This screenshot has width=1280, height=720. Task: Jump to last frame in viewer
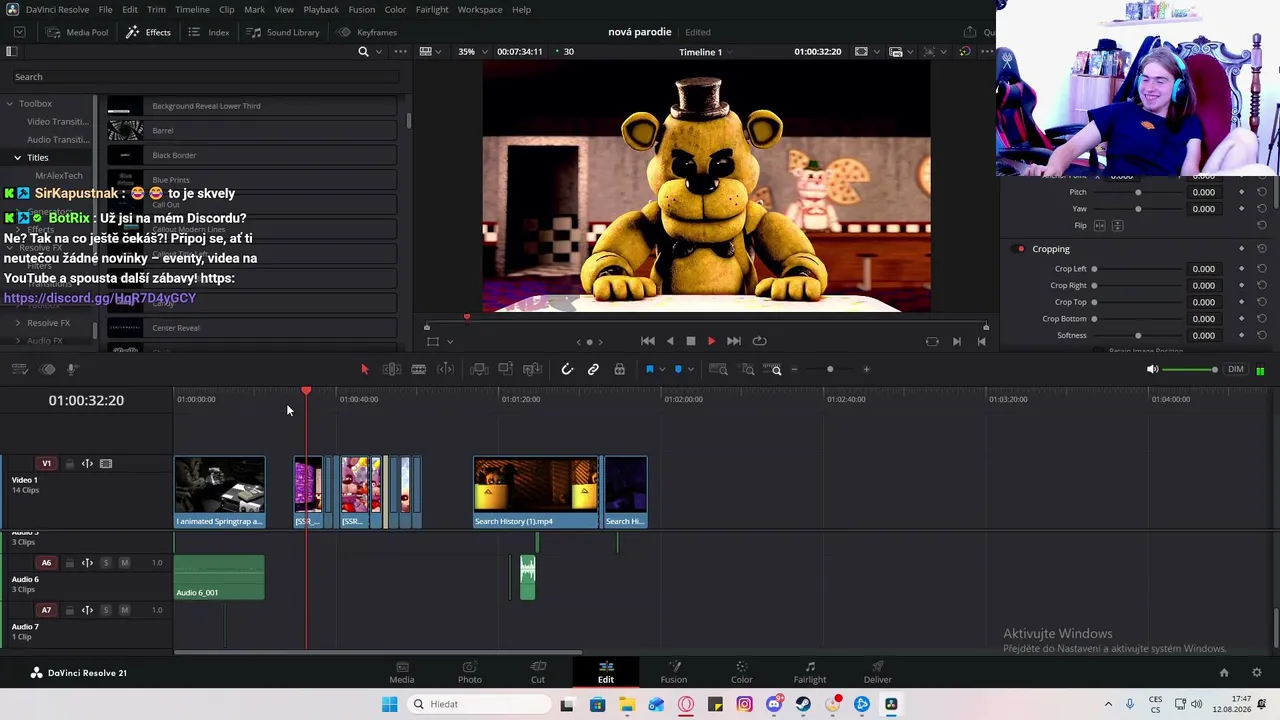click(734, 341)
